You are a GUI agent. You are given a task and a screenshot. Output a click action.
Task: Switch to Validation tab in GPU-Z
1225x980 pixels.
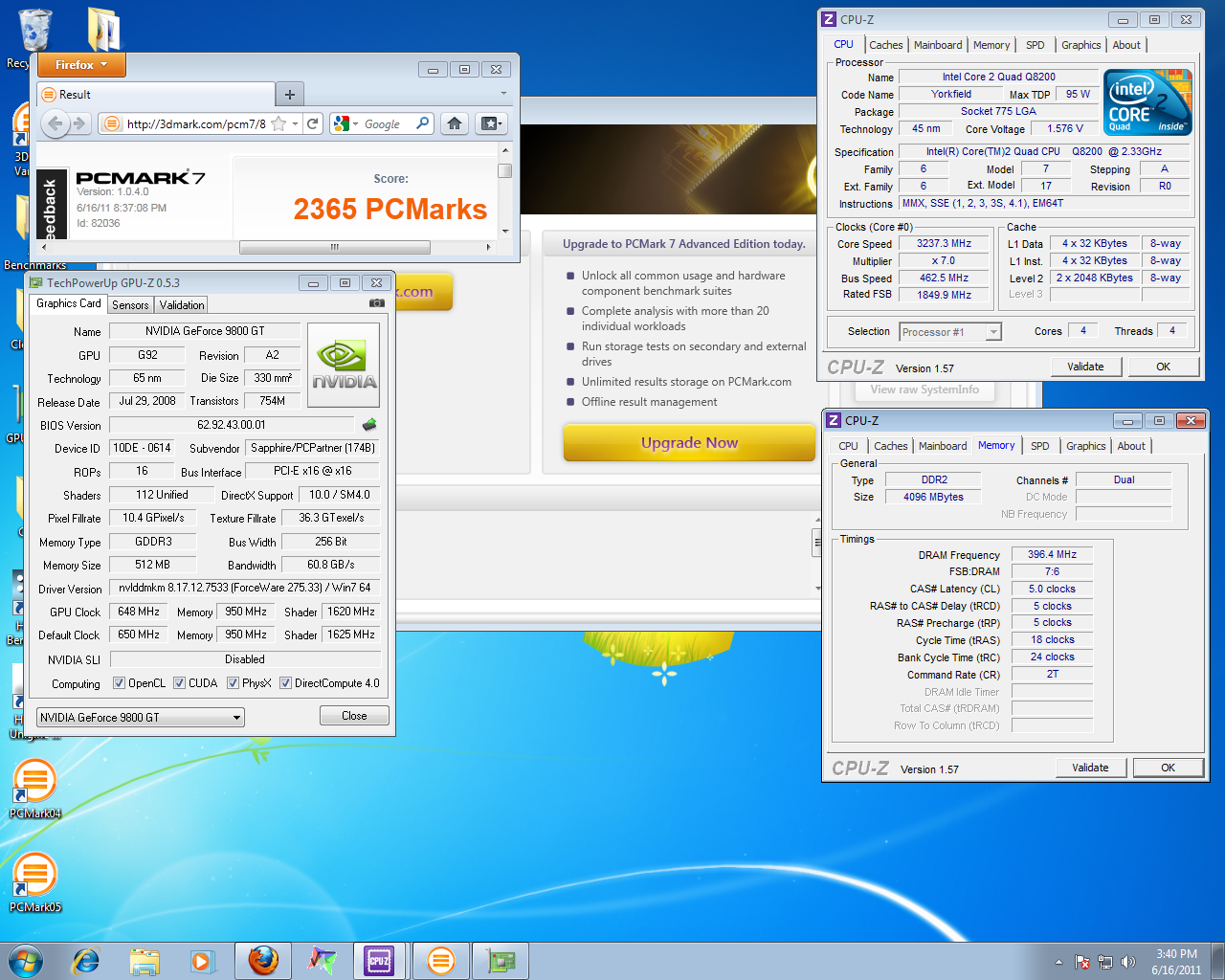(182, 304)
